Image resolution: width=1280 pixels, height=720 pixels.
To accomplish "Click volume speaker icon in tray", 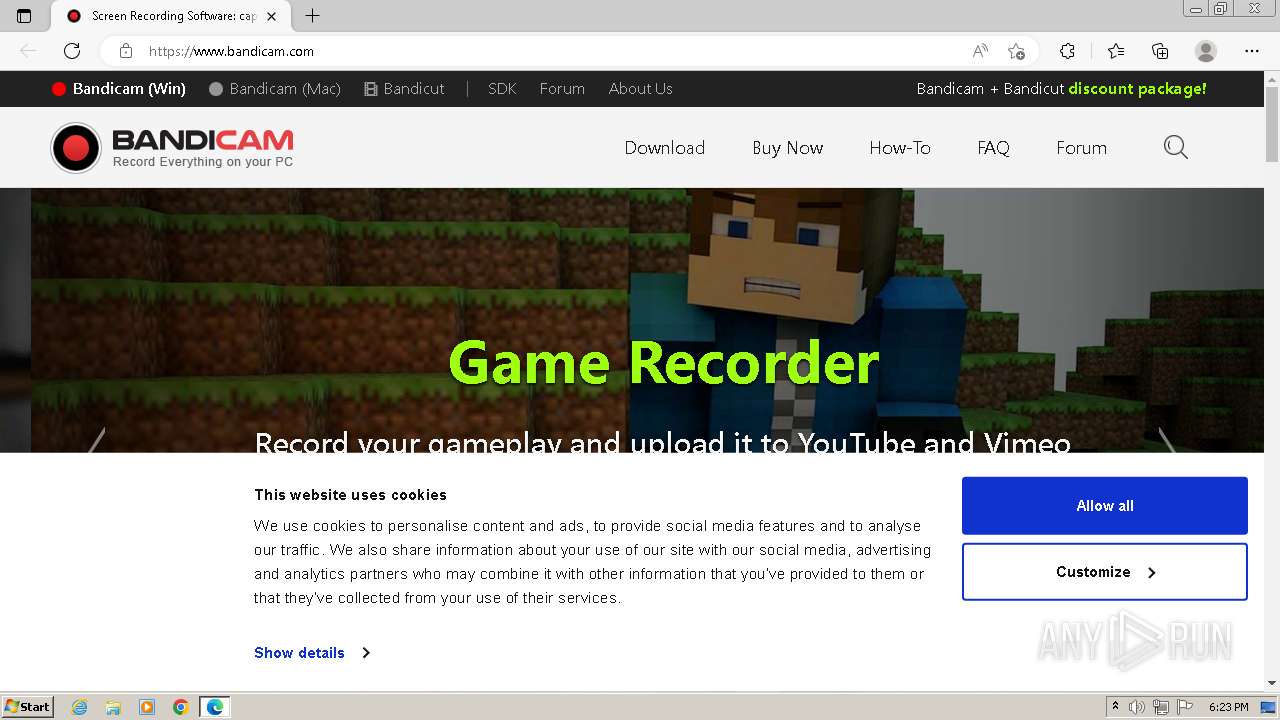I will point(1137,707).
